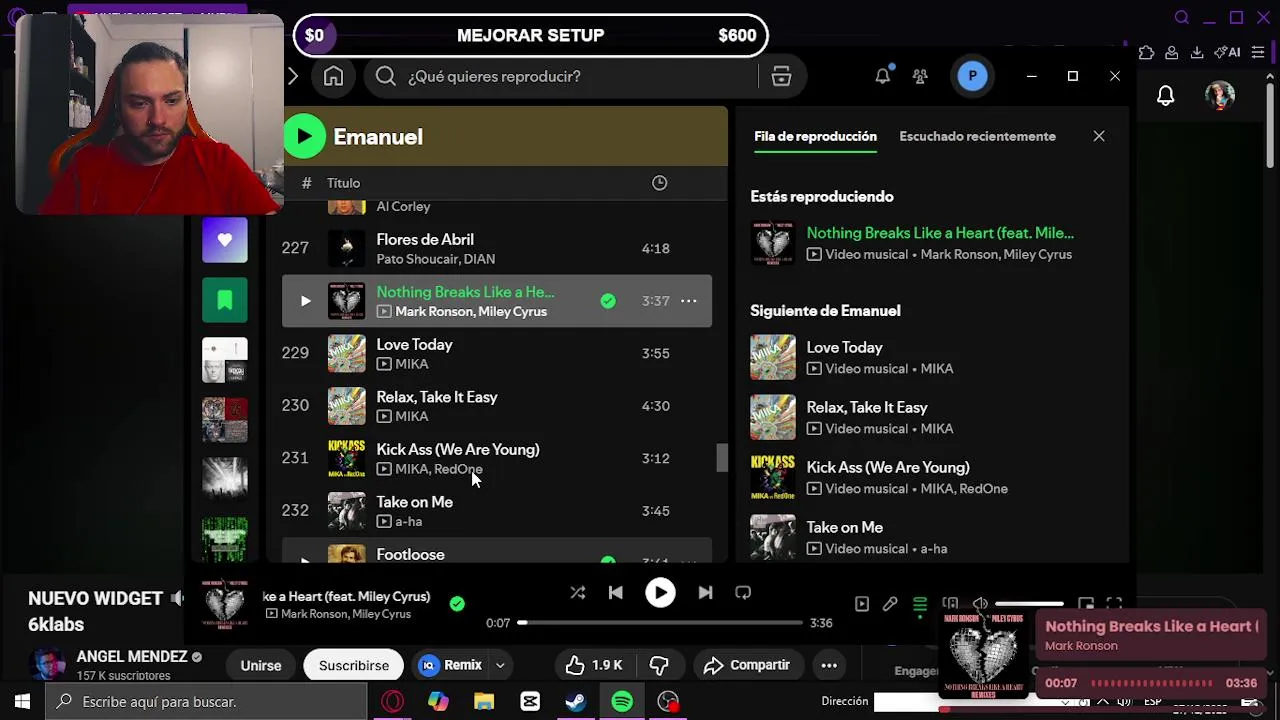The height and width of the screenshot is (720, 1280).
Task: Enter full screen with the expand icon
Action: pos(1114,604)
